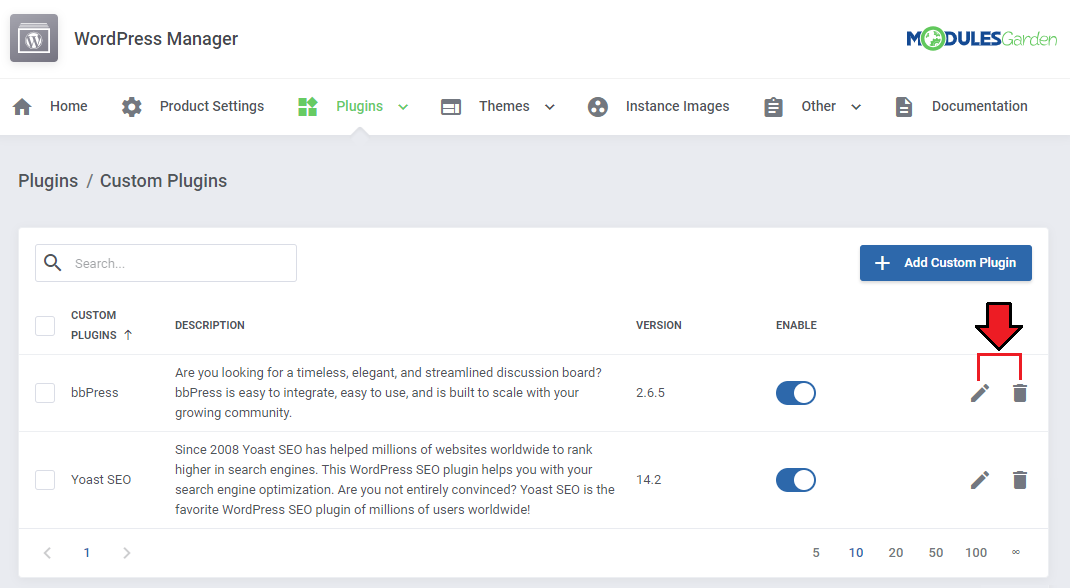Viewport: 1070px width, 588px height.
Task: Disable the bbPress enable toggle
Action: 796,393
